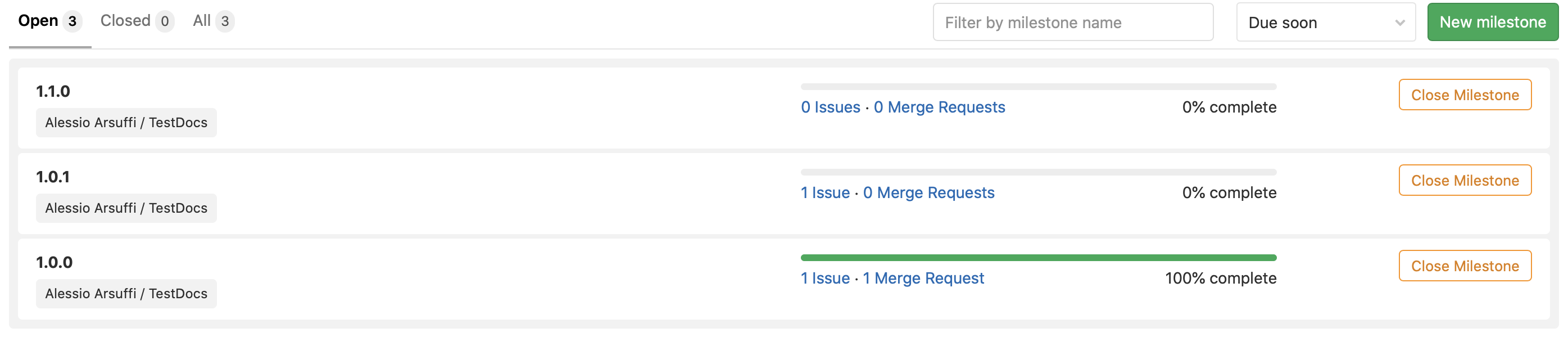Open the 1.0.1 milestone
The image size is (1568, 341).
tap(54, 176)
